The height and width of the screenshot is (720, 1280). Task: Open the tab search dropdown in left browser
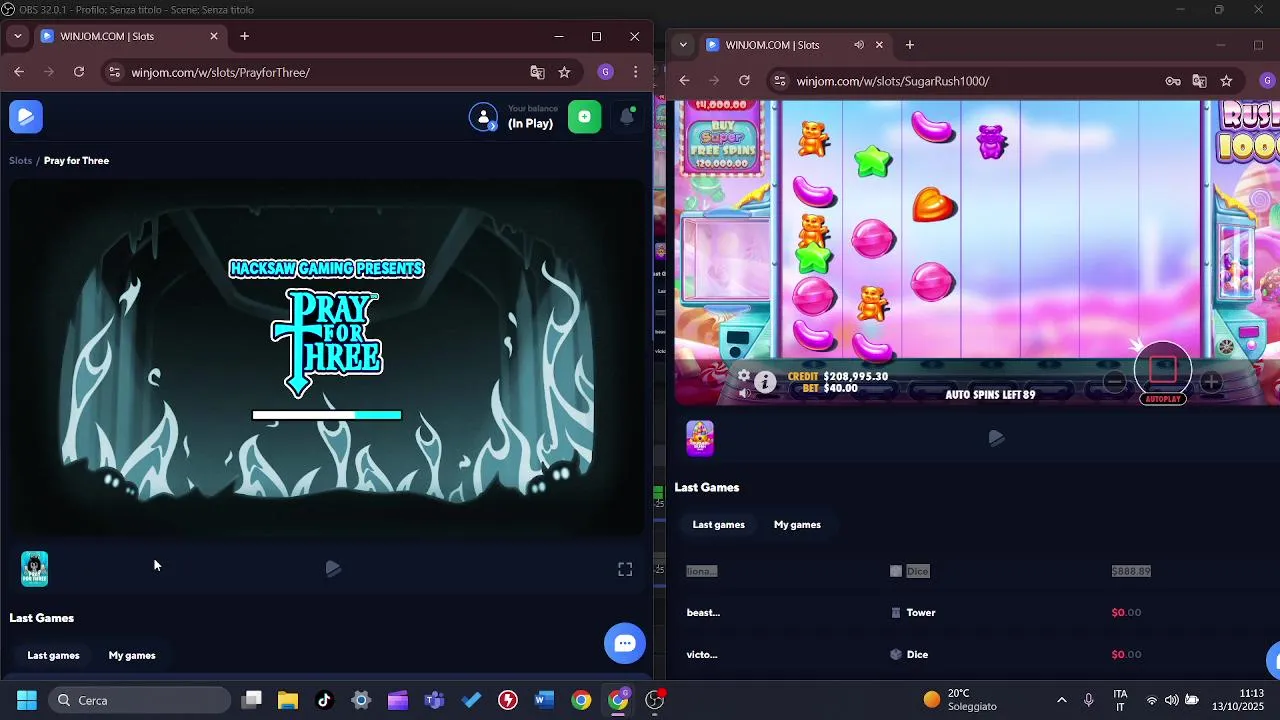pos(17,36)
